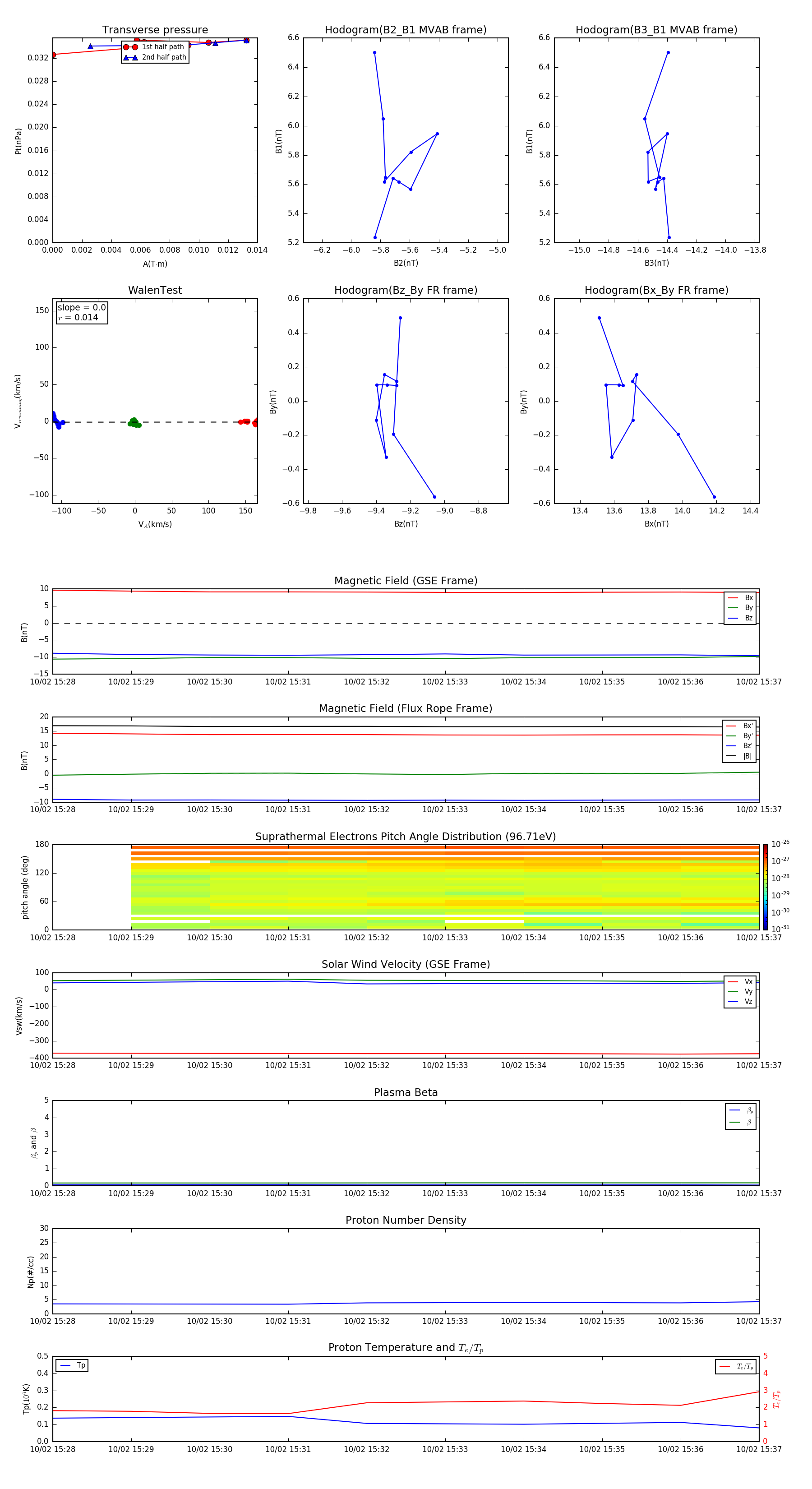This screenshot has width=812, height=1489.
Task: Click the Bz' entry in the Flux Rope legend
Action: (739, 746)
